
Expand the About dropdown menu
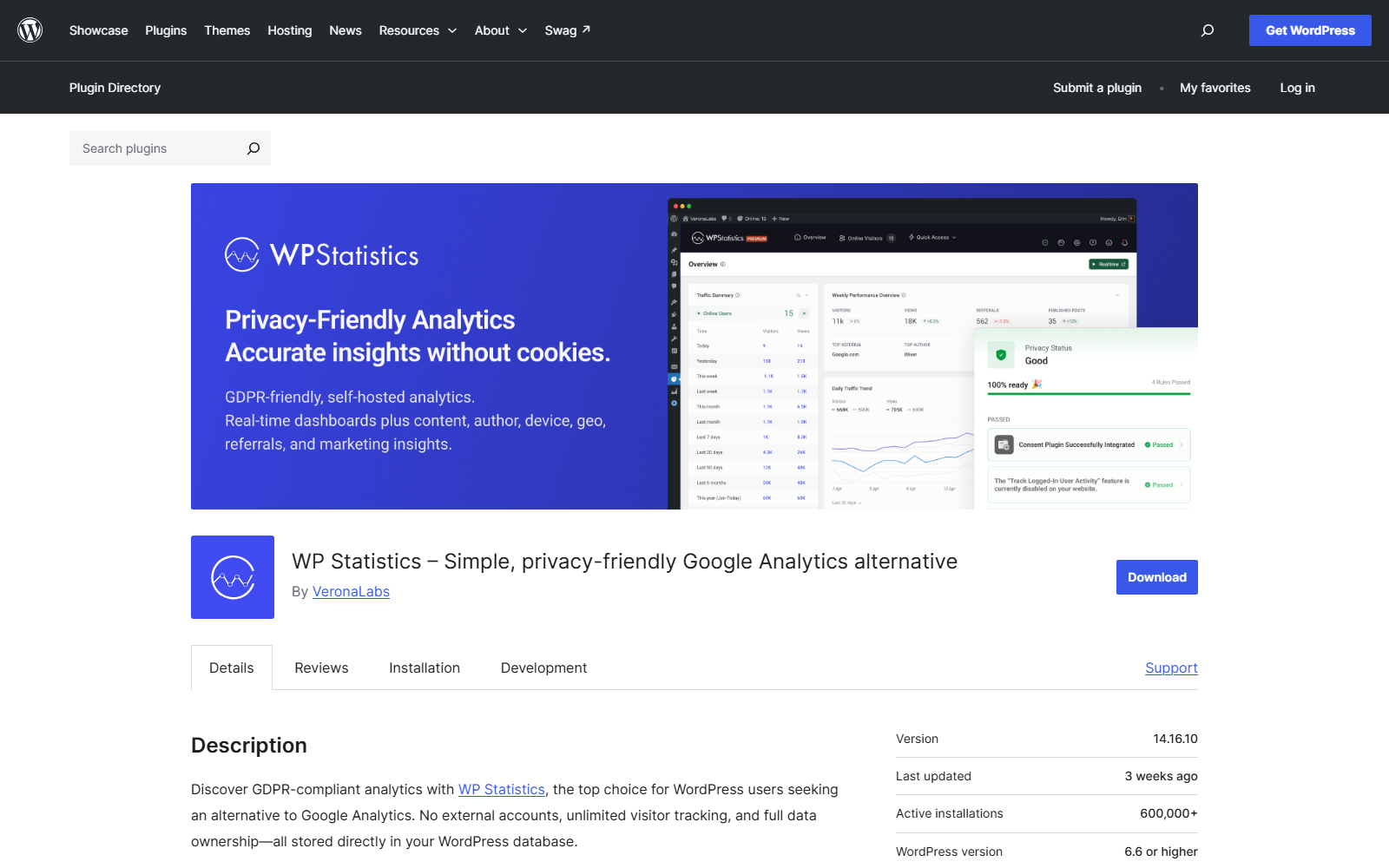click(501, 30)
